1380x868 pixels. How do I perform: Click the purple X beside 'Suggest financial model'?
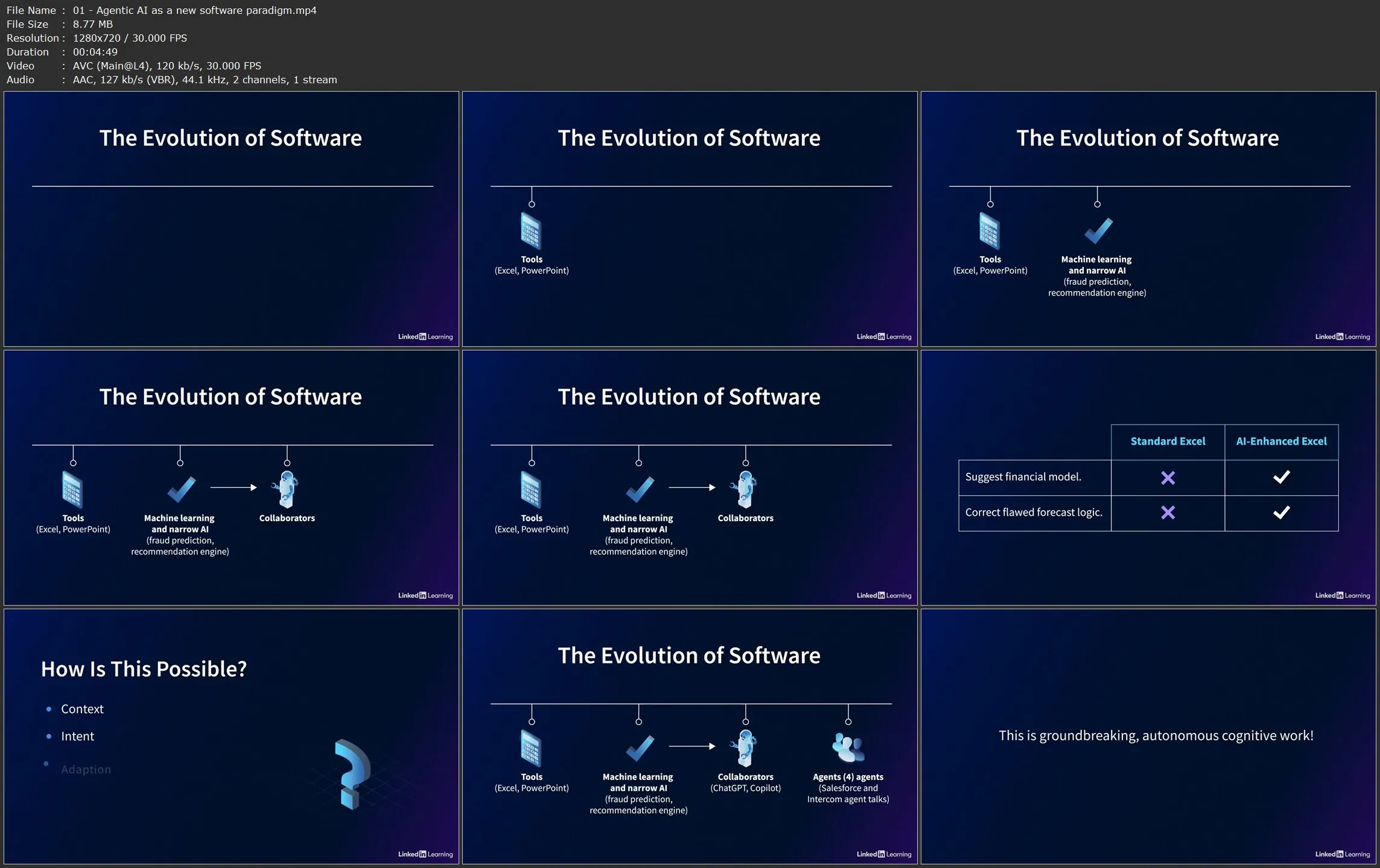[x=1168, y=478]
